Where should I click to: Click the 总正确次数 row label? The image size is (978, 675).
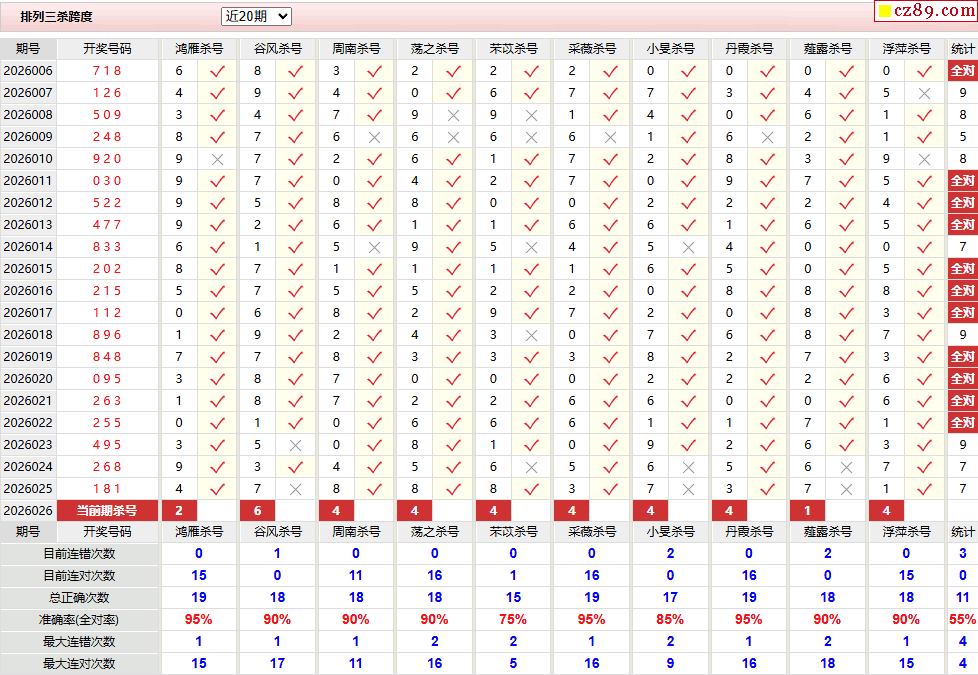click(x=79, y=598)
